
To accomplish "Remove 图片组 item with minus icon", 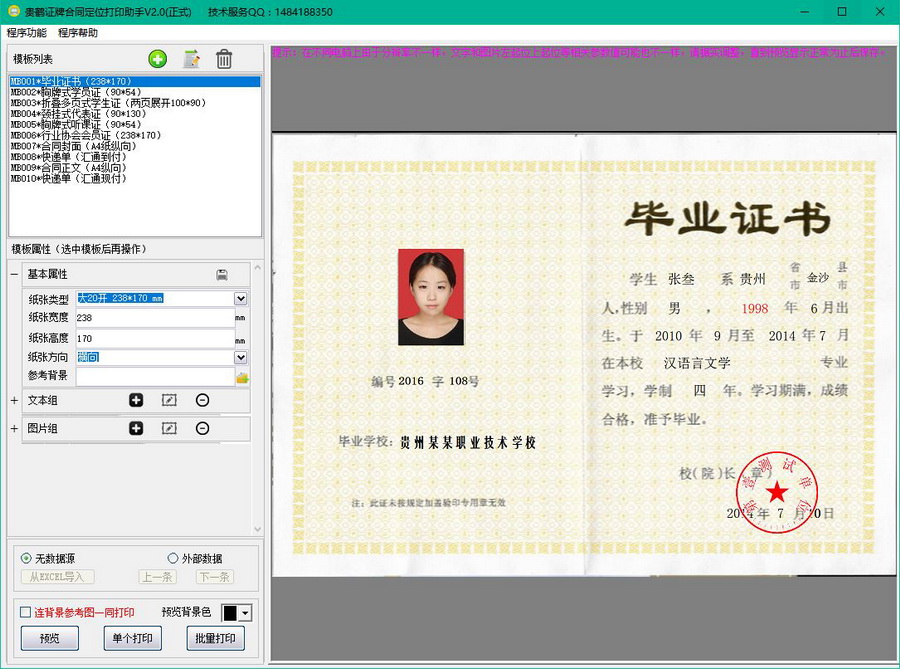I will [203, 428].
